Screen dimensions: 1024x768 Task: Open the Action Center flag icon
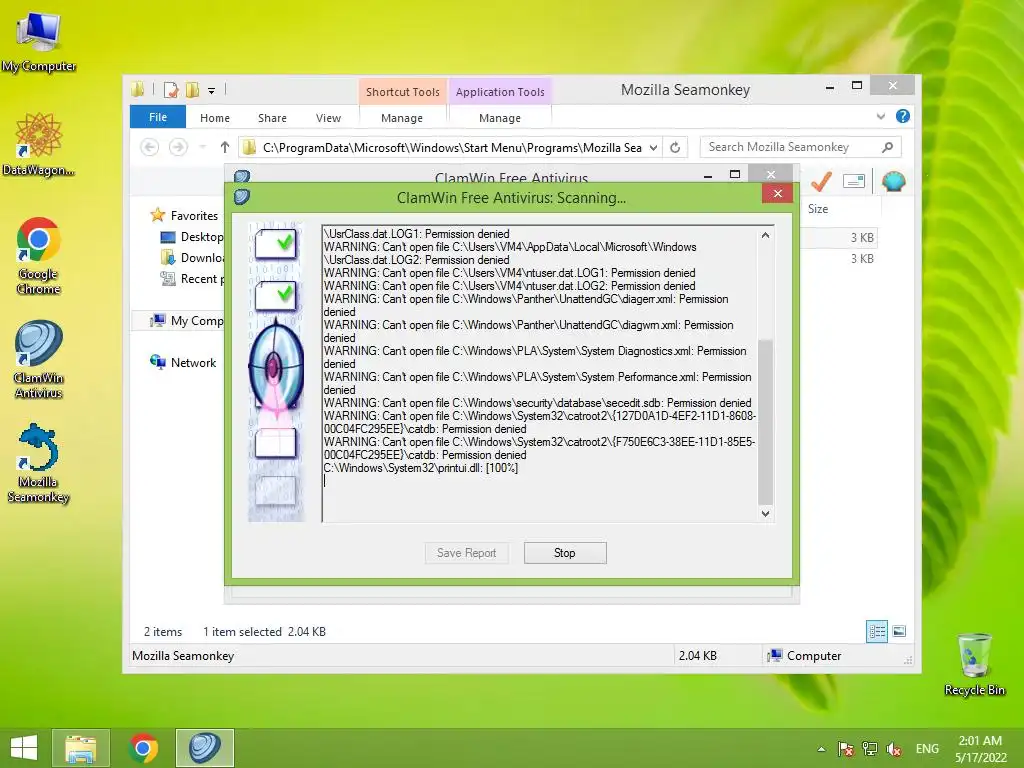coord(846,749)
